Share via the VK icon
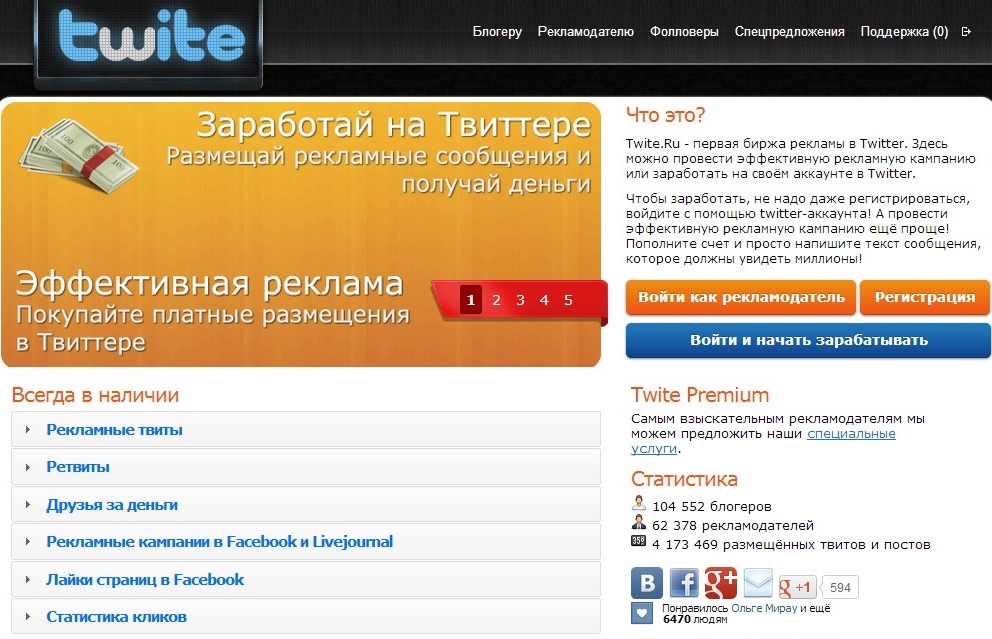The width and height of the screenshot is (992, 639). click(x=647, y=583)
